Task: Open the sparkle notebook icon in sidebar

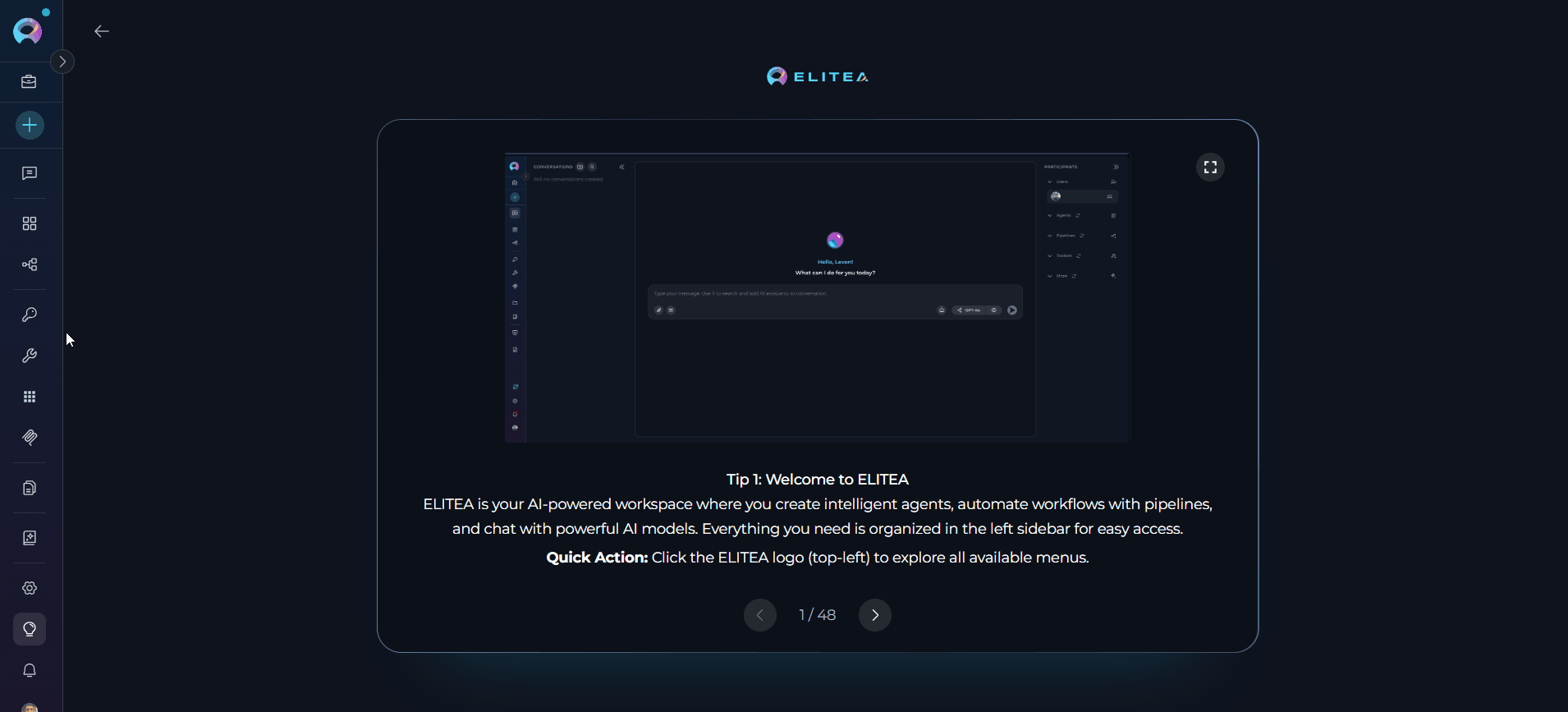Action: tap(30, 538)
